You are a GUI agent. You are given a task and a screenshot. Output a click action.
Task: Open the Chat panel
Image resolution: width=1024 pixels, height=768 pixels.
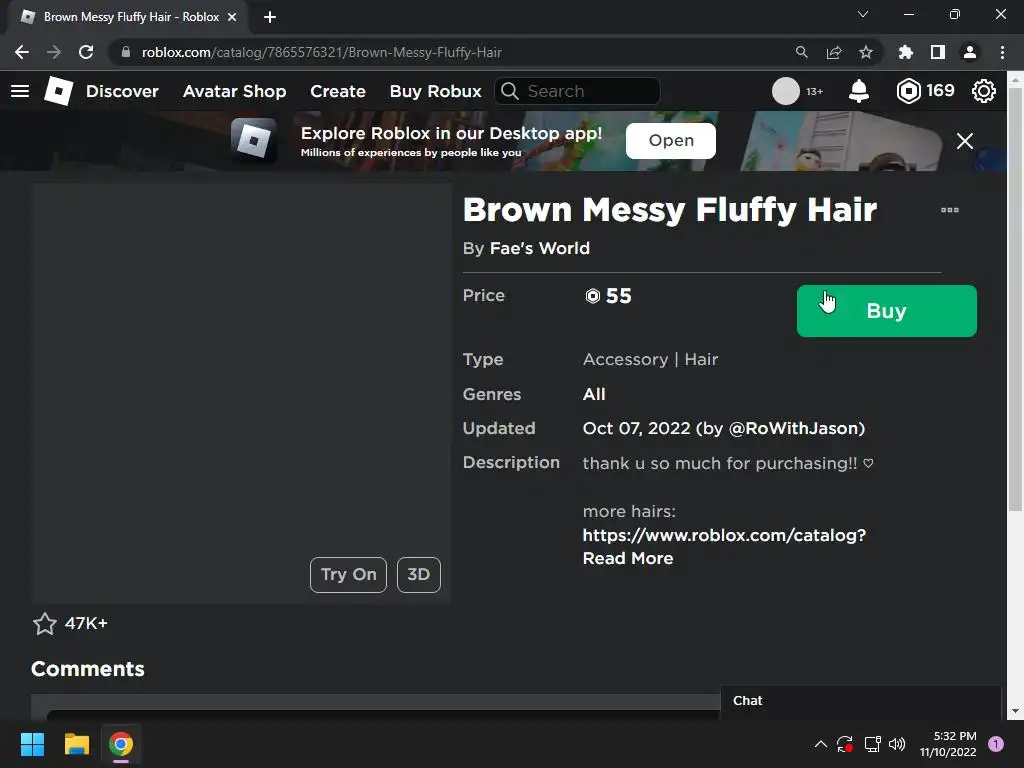tap(860, 701)
